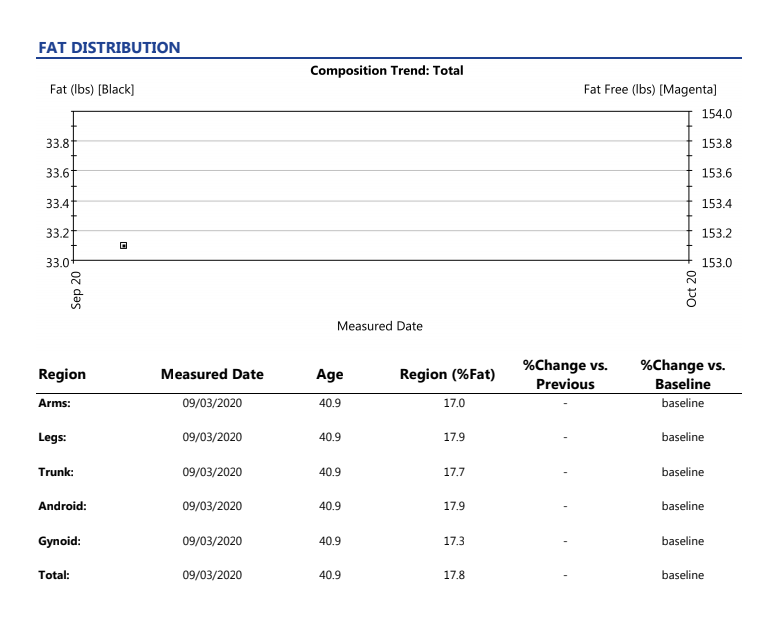Screen dimensions: 771x629
Task: Click the Measured Date axis title under chart
Action: click(x=380, y=326)
